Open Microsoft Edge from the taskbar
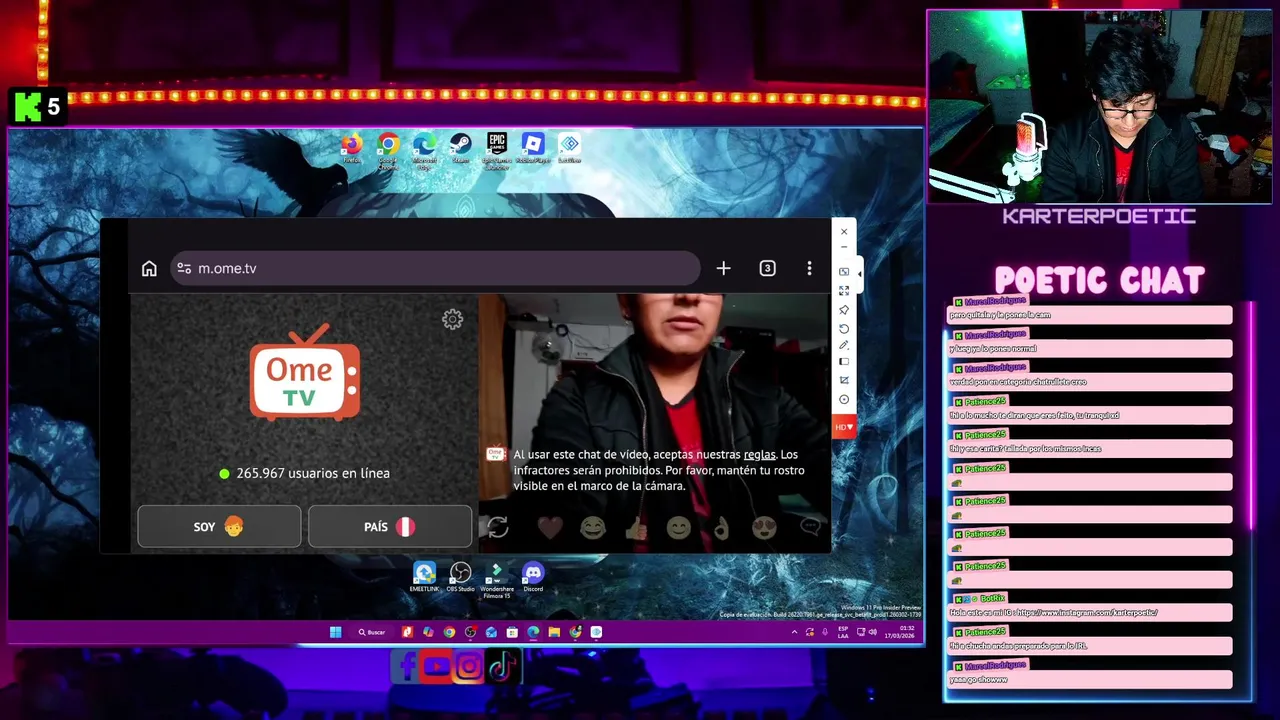The height and width of the screenshot is (720, 1280). [x=533, y=632]
